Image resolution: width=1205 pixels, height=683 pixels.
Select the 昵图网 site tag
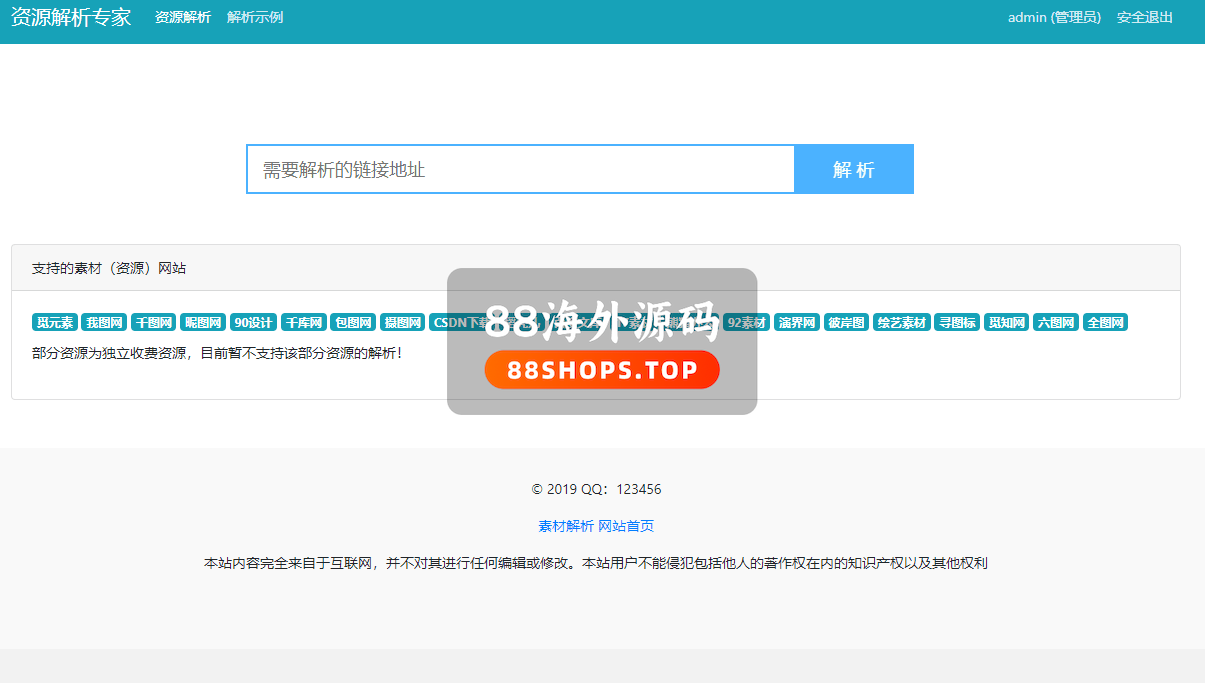[204, 322]
